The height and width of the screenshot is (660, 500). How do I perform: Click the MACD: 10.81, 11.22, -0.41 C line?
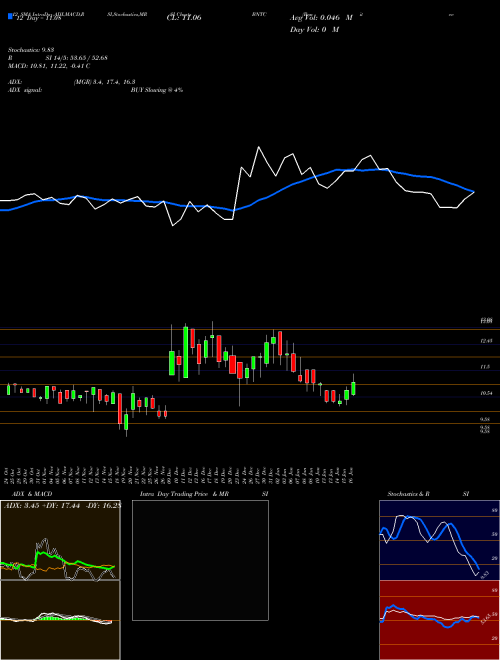pyautogui.click(x=49, y=66)
